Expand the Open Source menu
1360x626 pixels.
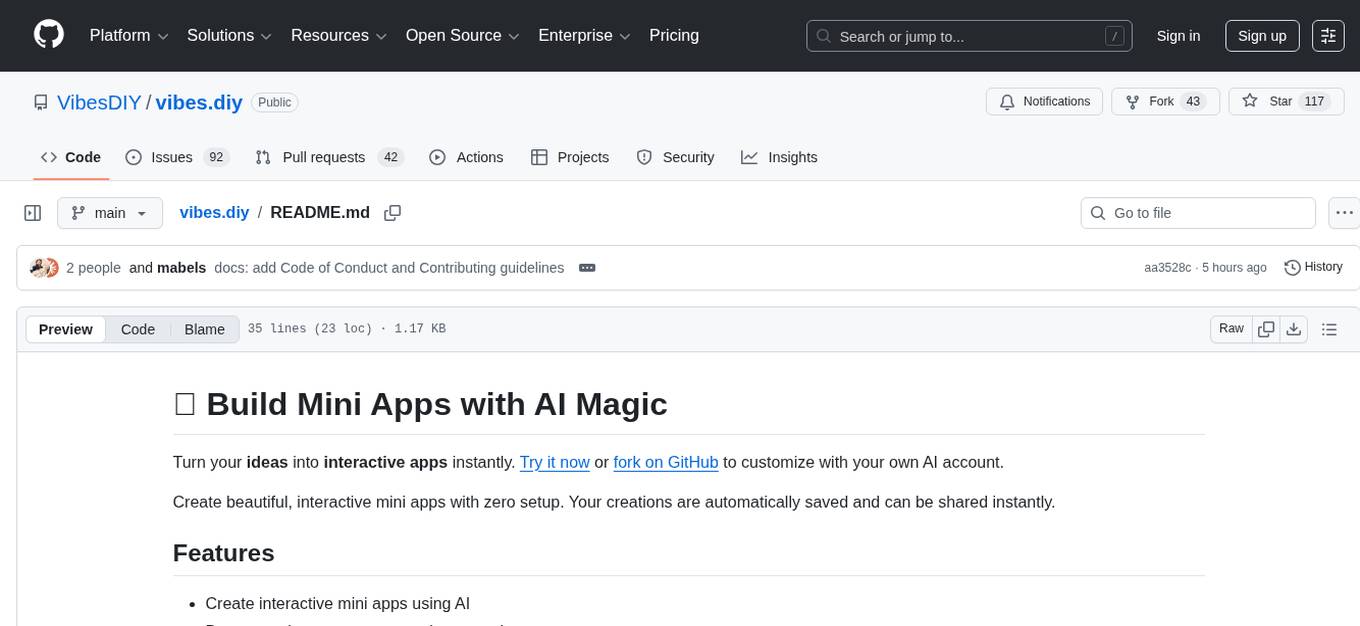coord(462,36)
